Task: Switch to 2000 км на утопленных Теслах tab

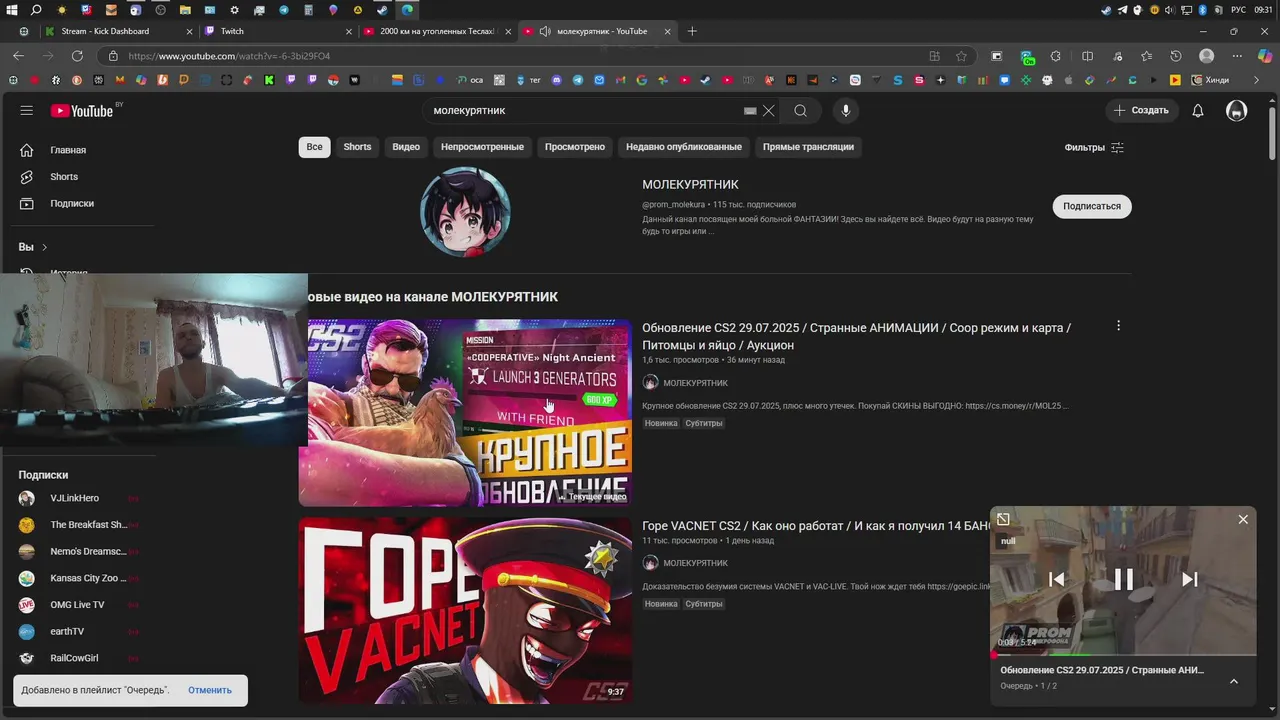Action: click(436, 31)
